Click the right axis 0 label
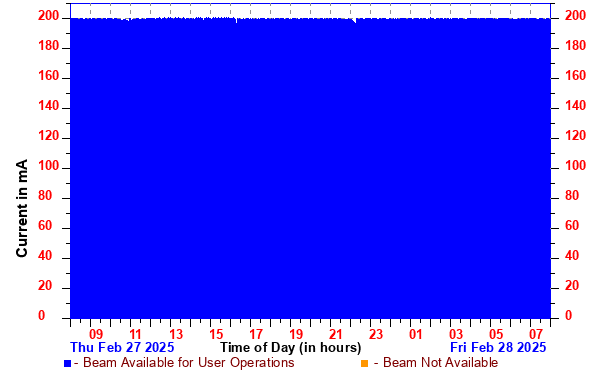The height and width of the screenshot is (373, 600). [568, 315]
